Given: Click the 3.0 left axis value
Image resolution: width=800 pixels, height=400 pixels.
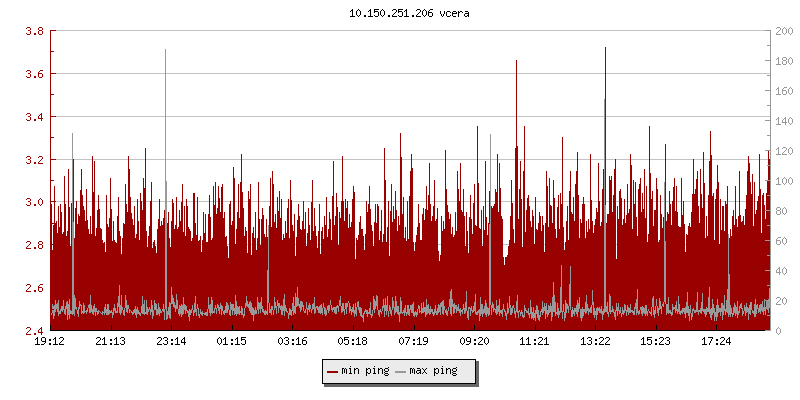Looking at the screenshot, I should tap(33, 202).
